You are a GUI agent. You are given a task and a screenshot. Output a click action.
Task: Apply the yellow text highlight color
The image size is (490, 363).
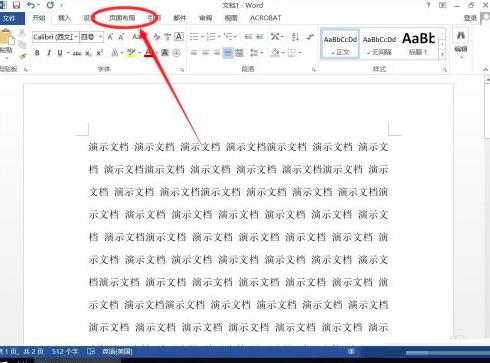(x=131, y=53)
